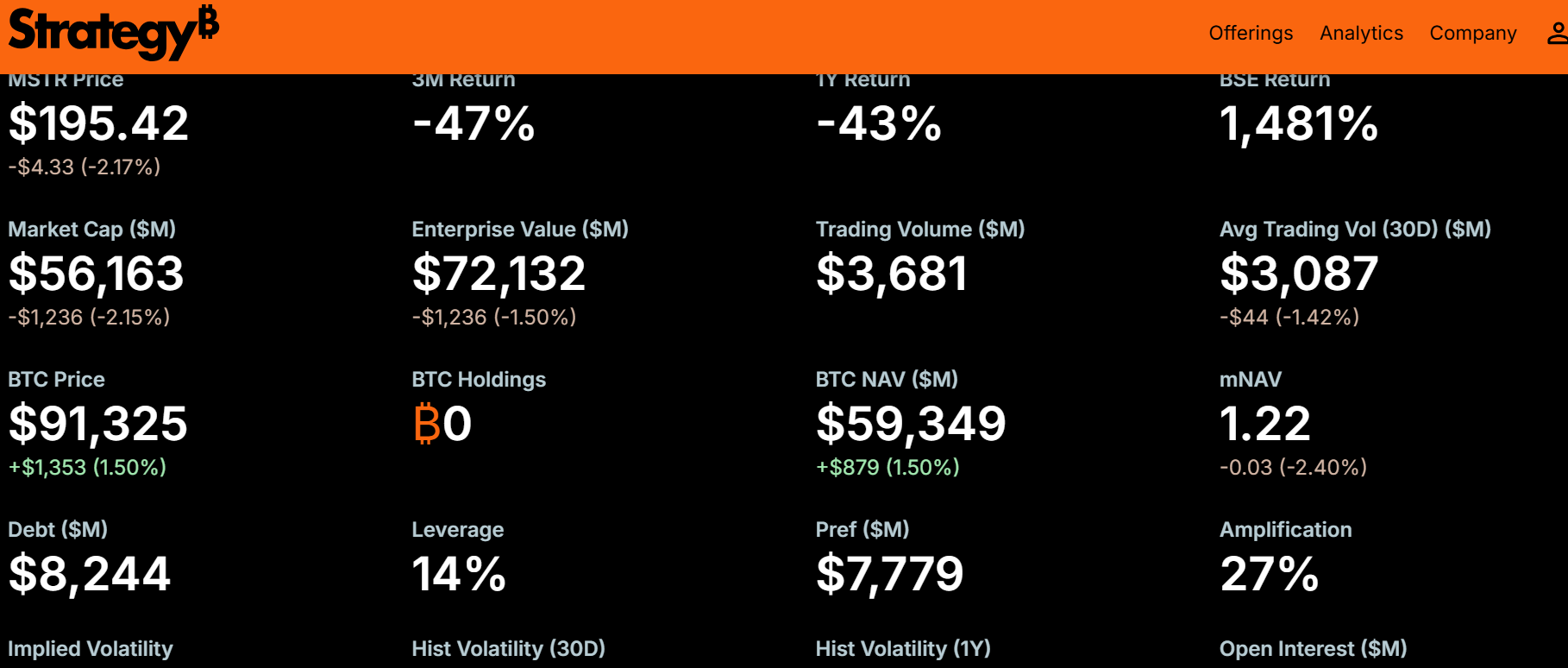Click the orange Bitcoin symbol in BTC Holdings
This screenshot has width=1568, height=668.
[x=426, y=424]
